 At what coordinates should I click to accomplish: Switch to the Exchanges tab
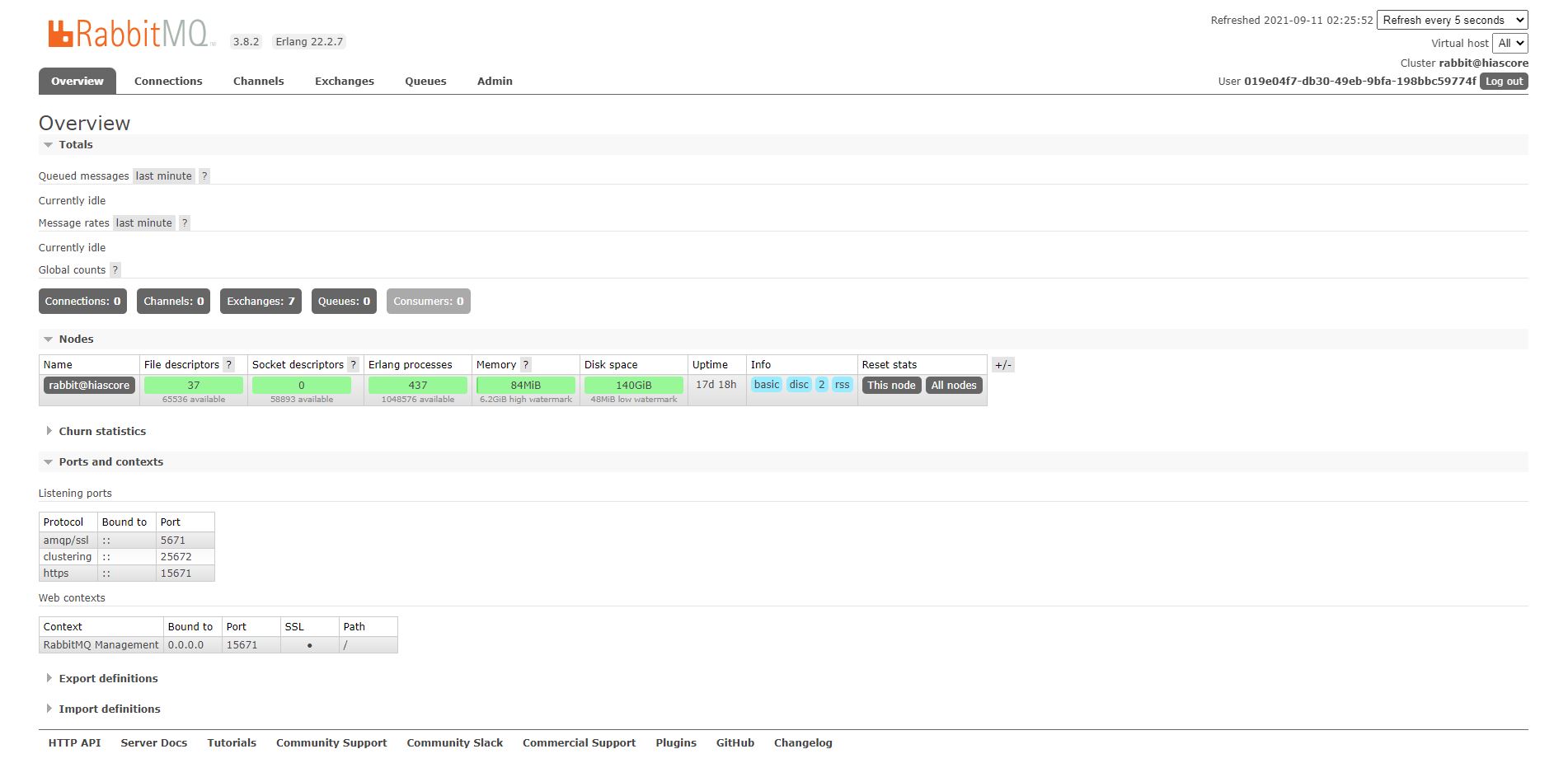coord(345,81)
